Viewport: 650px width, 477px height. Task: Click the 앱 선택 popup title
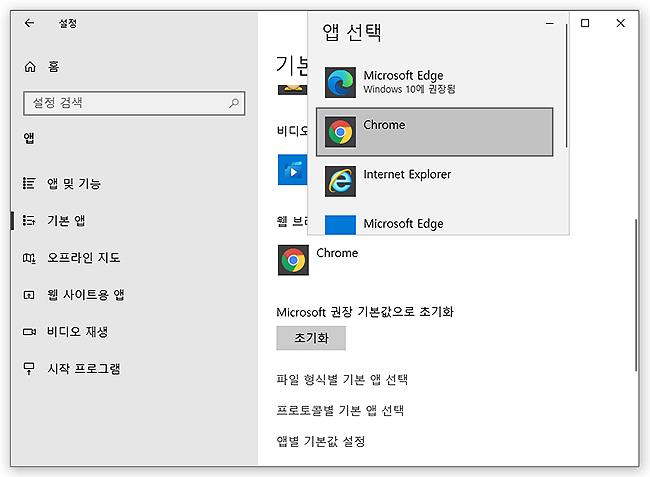tap(352, 32)
